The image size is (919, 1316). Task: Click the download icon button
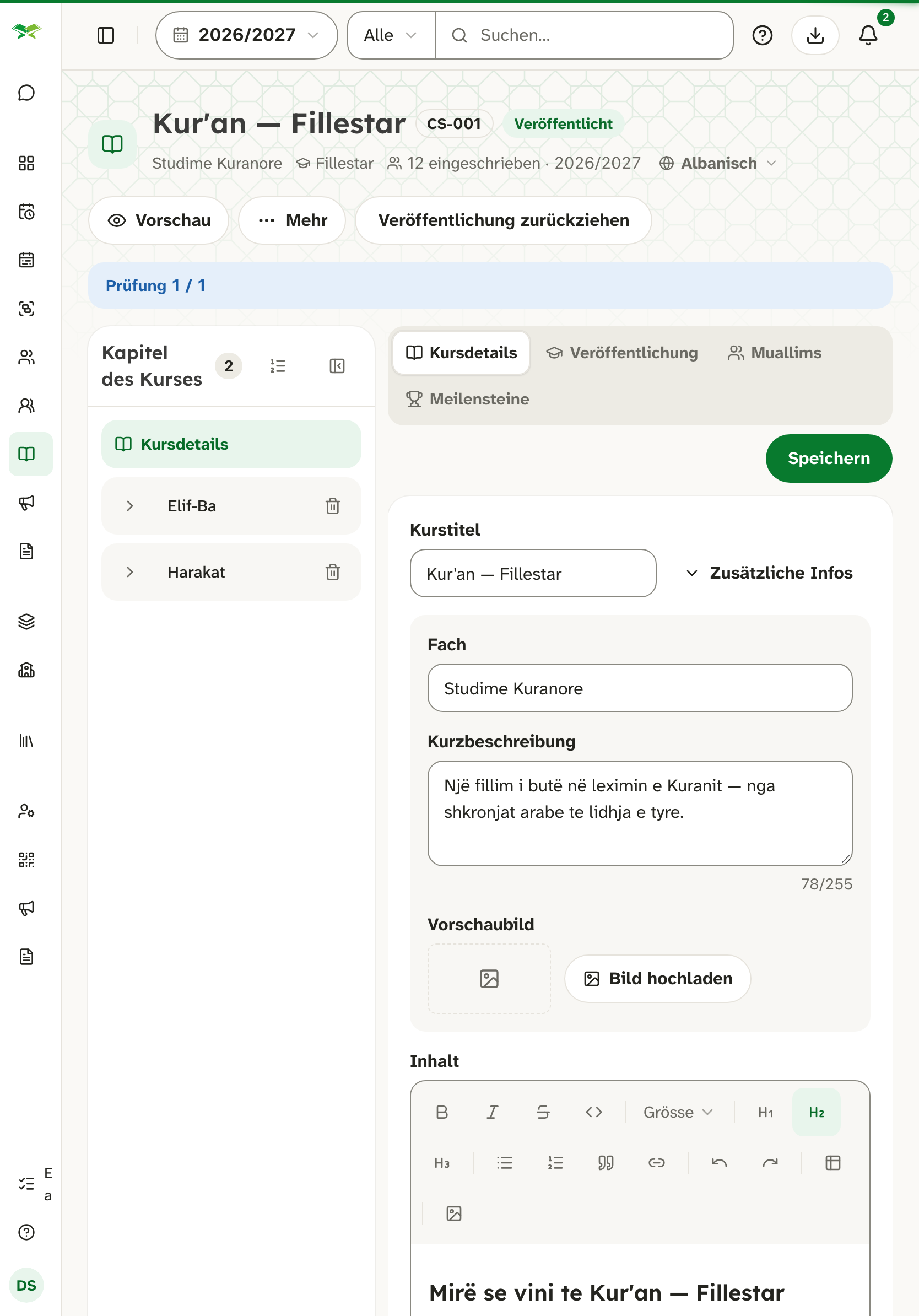tap(815, 35)
